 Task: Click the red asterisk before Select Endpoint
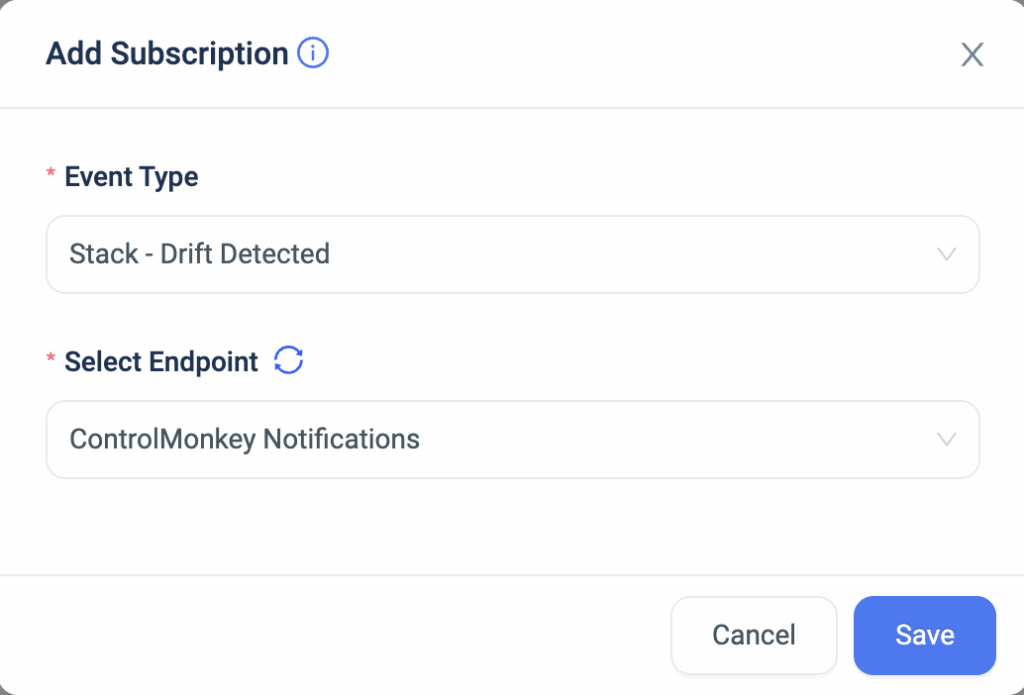51,358
